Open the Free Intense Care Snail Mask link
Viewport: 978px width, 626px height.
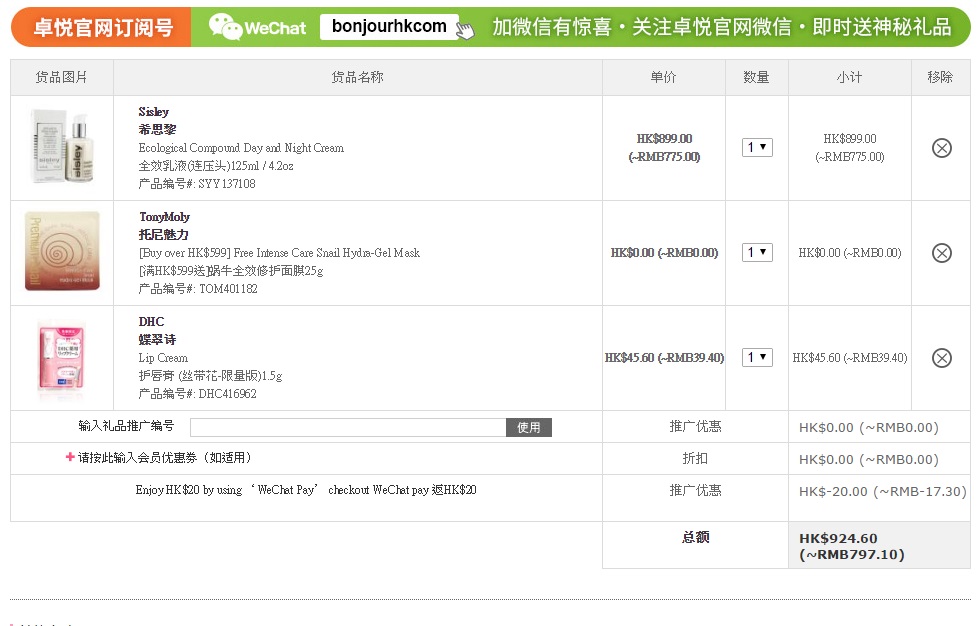pyautogui.click(x=279, y=253)
